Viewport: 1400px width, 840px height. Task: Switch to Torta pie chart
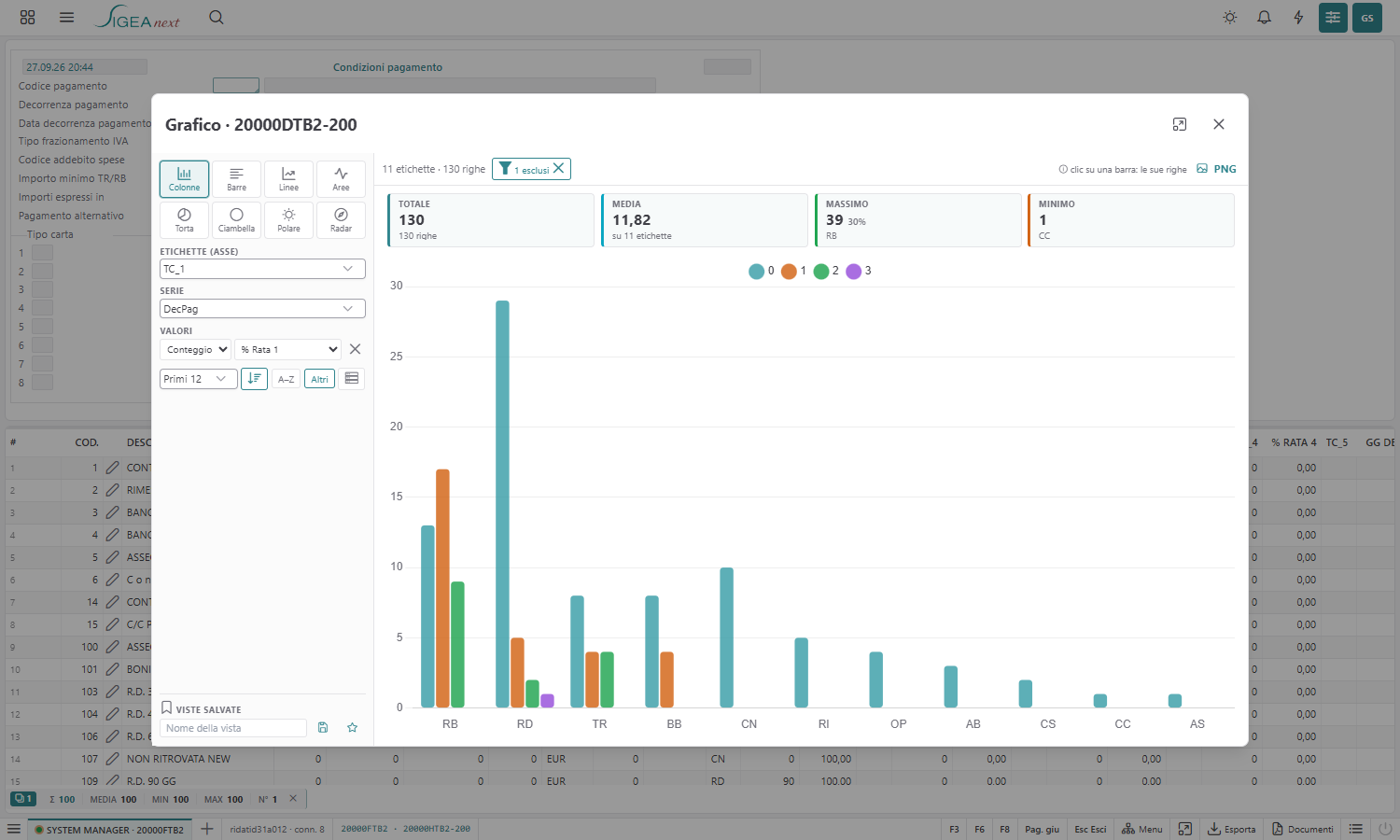pos(184,220)
